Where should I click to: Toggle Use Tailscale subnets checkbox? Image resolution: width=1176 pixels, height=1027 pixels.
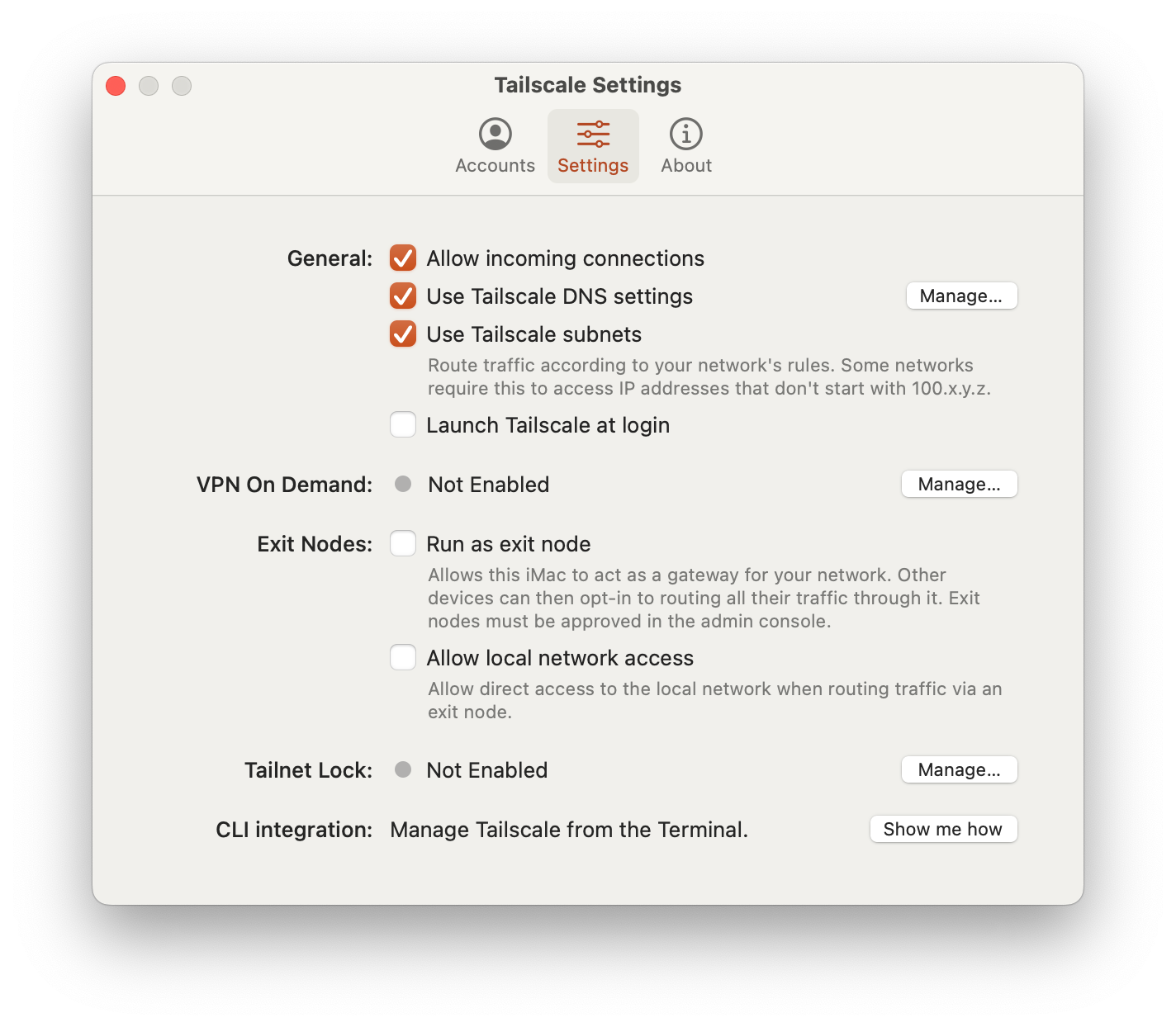click(403, 334)
